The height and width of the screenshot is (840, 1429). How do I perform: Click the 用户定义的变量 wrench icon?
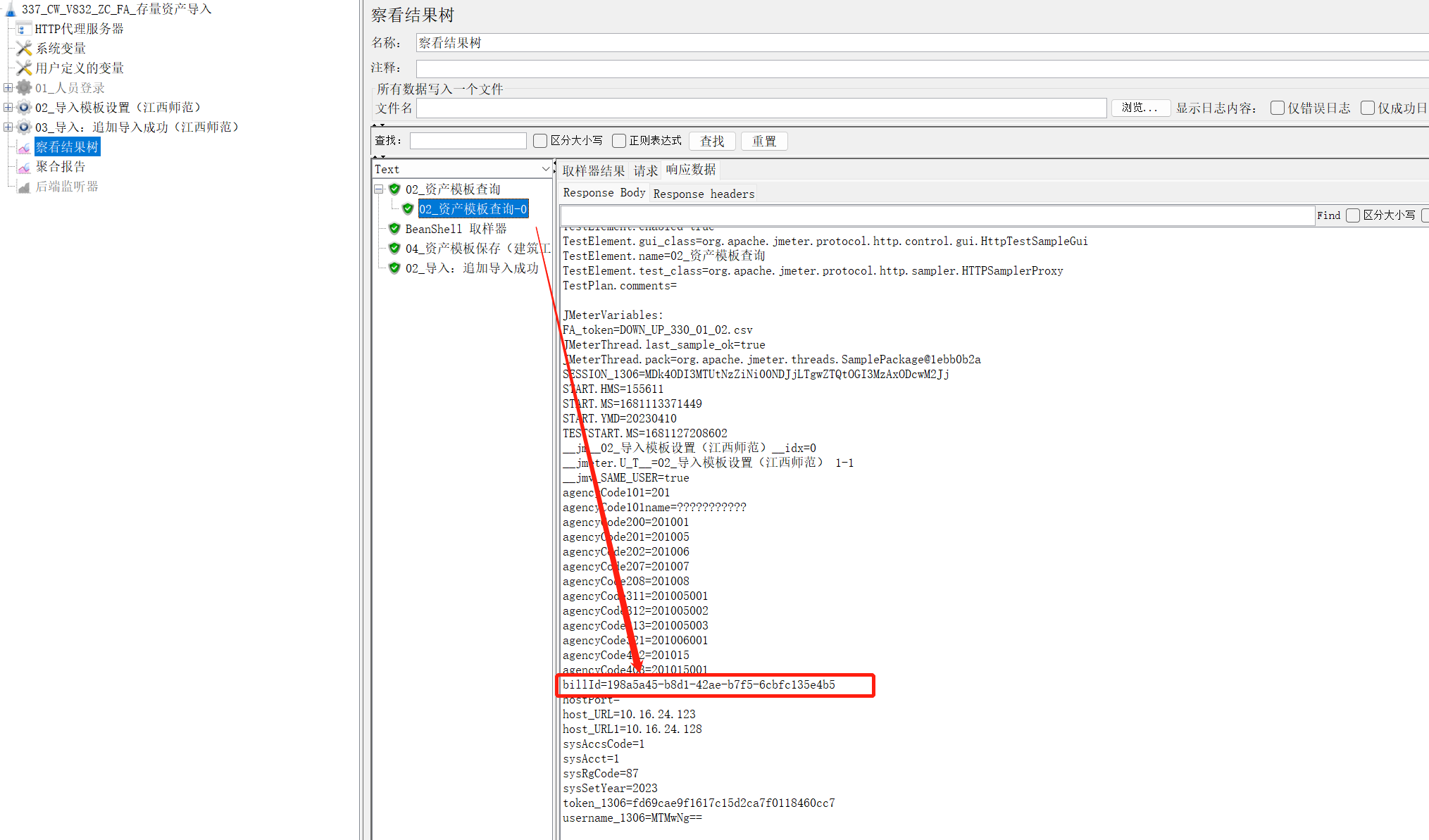tap(24, 68)
